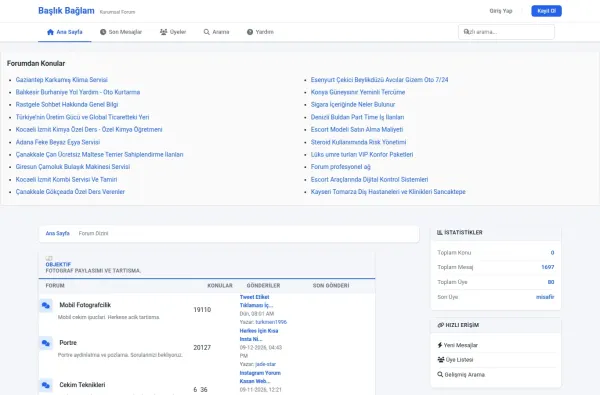Click the search icon beside Gelişmiş Arama
This screenshot has height=395, width=600.
(440, 375)
